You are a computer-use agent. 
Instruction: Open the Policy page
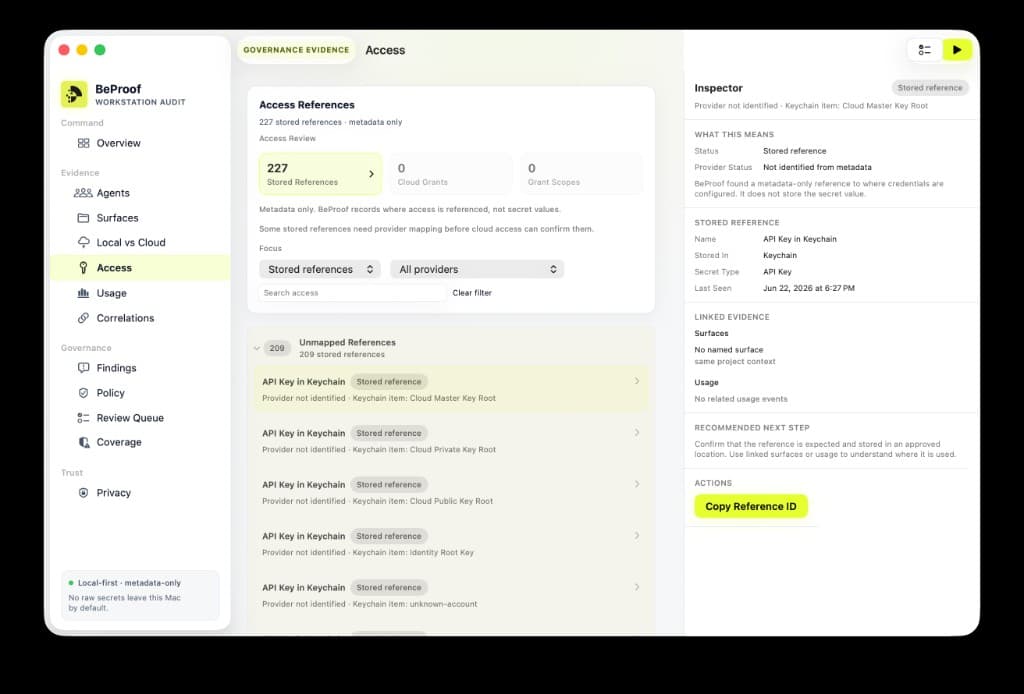[110, 392]
